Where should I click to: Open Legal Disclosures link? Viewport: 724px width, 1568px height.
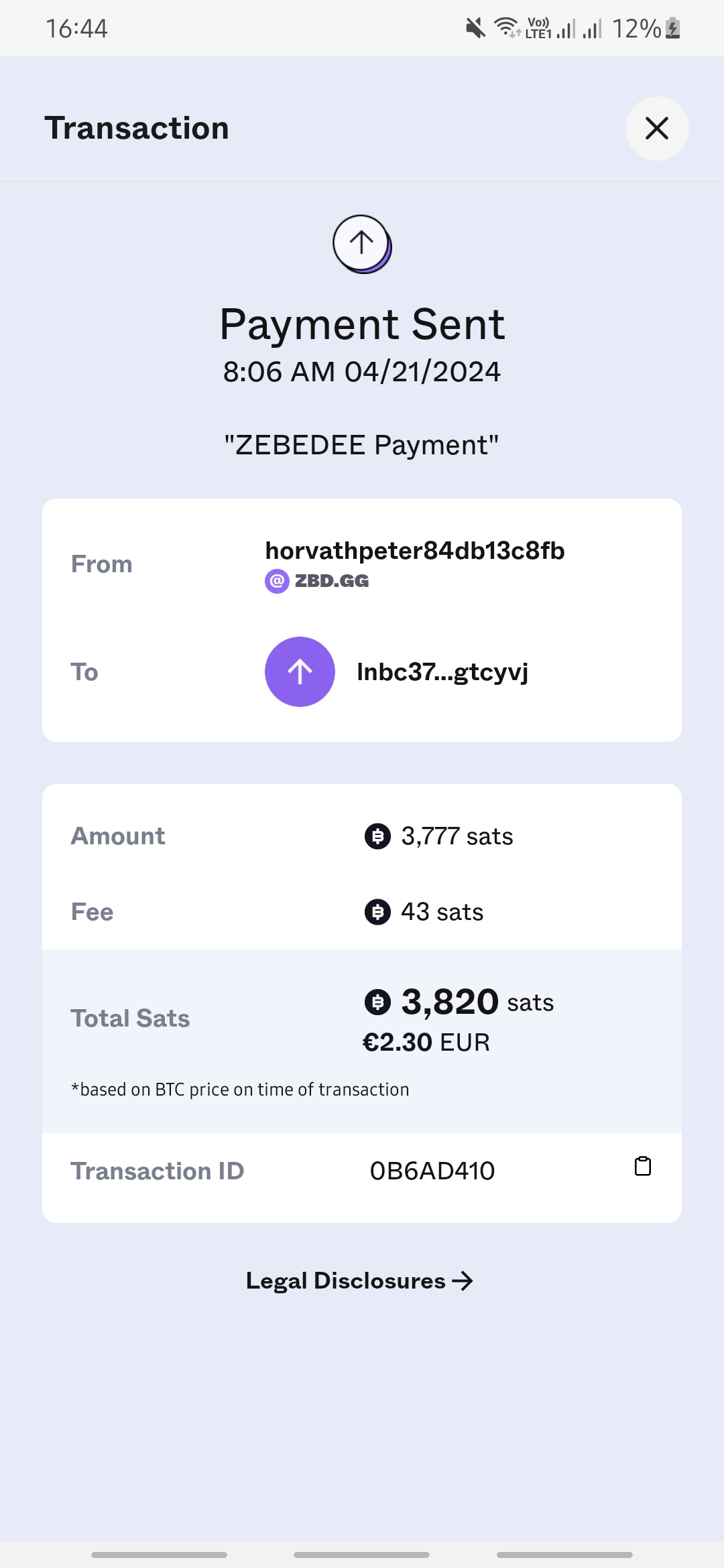346,1281
